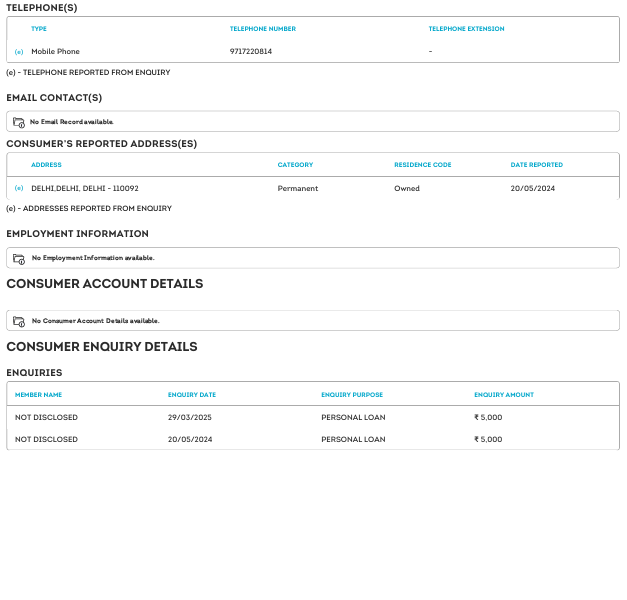Click the (e) marker beside the Delhi address
The width and height of the screenshot is (627, 600).
[x=19, y=188]
